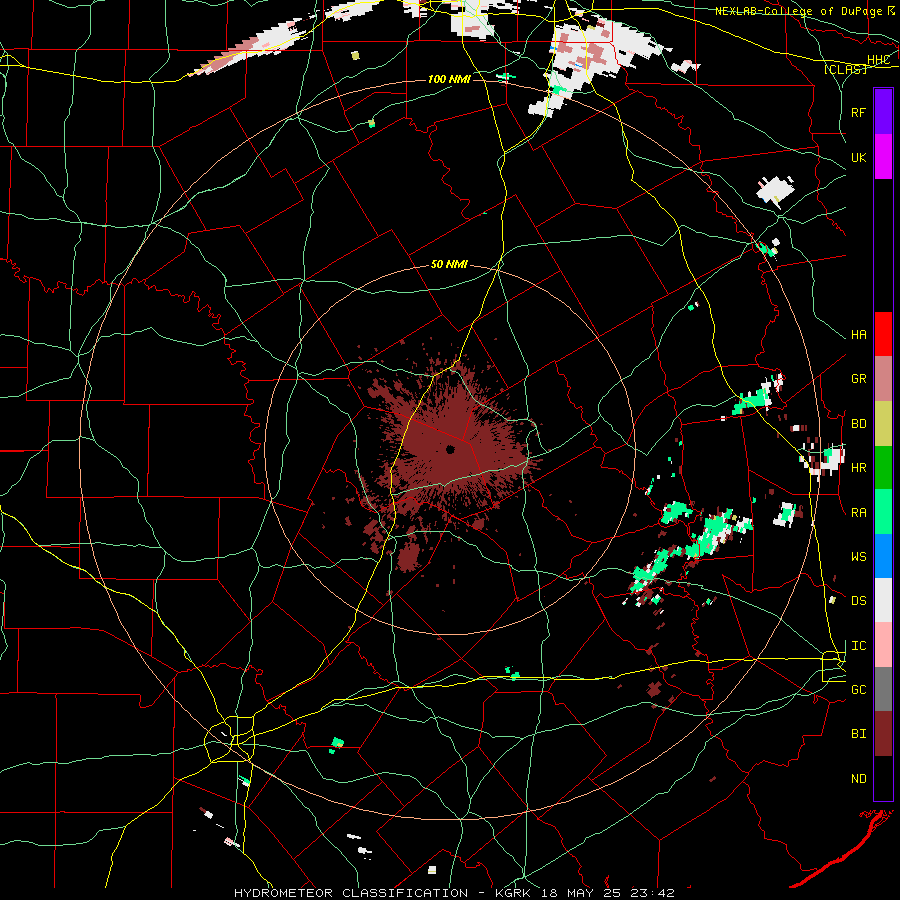Click the WS blue legend color block

click(x=883, y=556)
